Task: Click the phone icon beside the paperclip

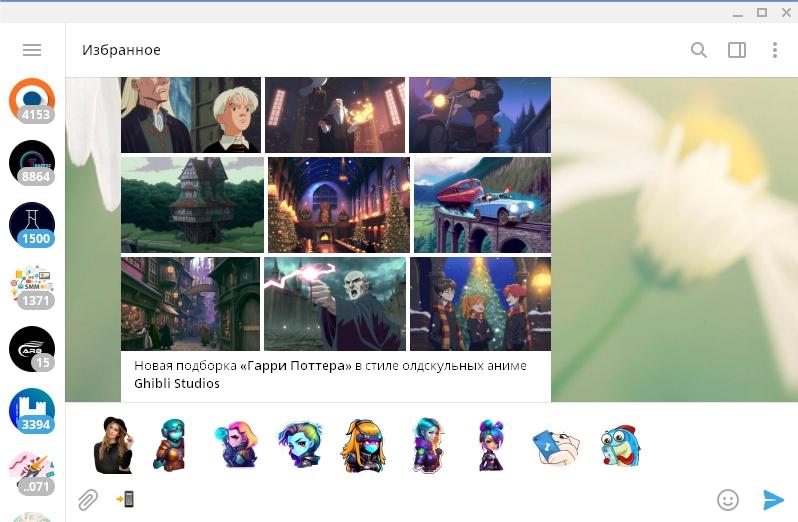Action: click(125, 499)
